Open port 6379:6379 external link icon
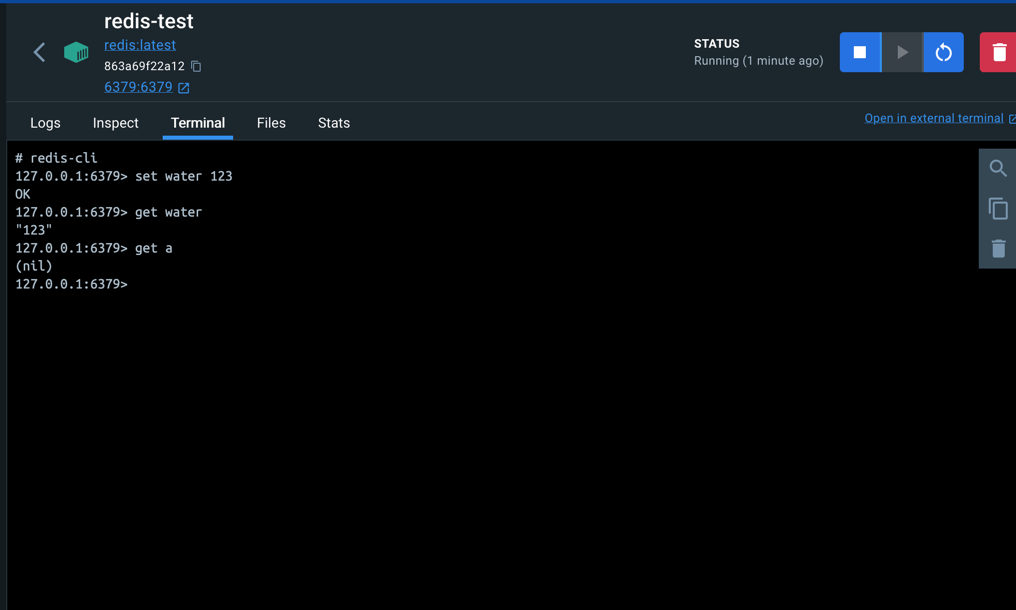The height and width of the screenshot is (610, 1016). tap(184, 88)
